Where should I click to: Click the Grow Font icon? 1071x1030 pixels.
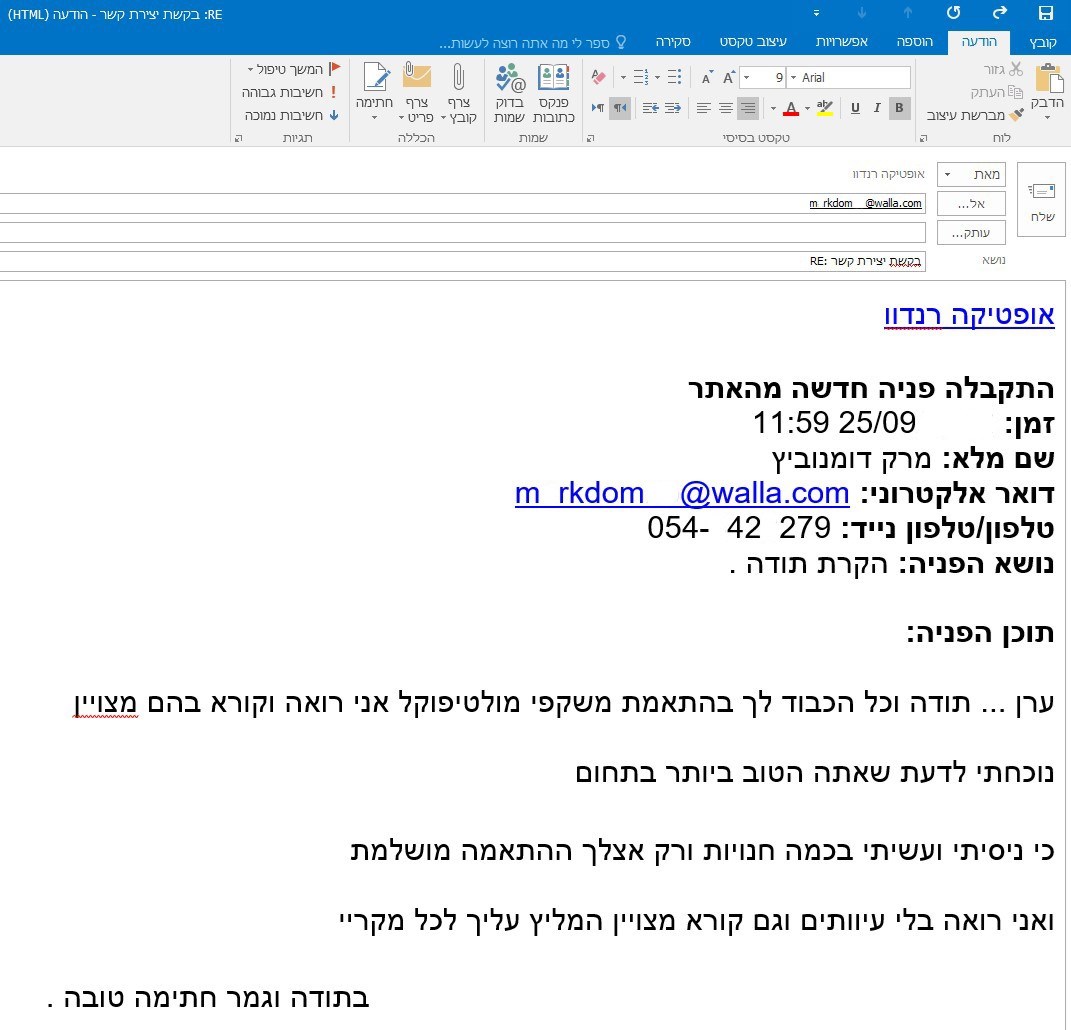tap(729, 77)
